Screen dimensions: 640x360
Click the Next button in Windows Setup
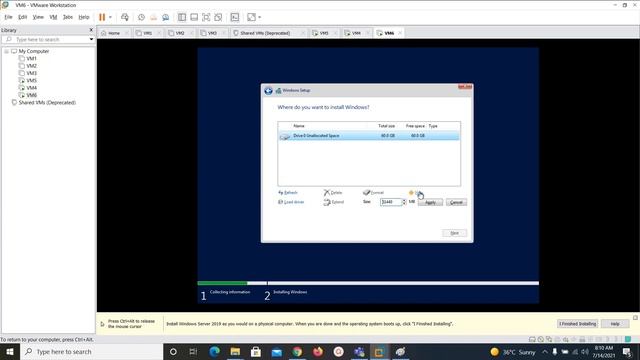tap(455, 233)
